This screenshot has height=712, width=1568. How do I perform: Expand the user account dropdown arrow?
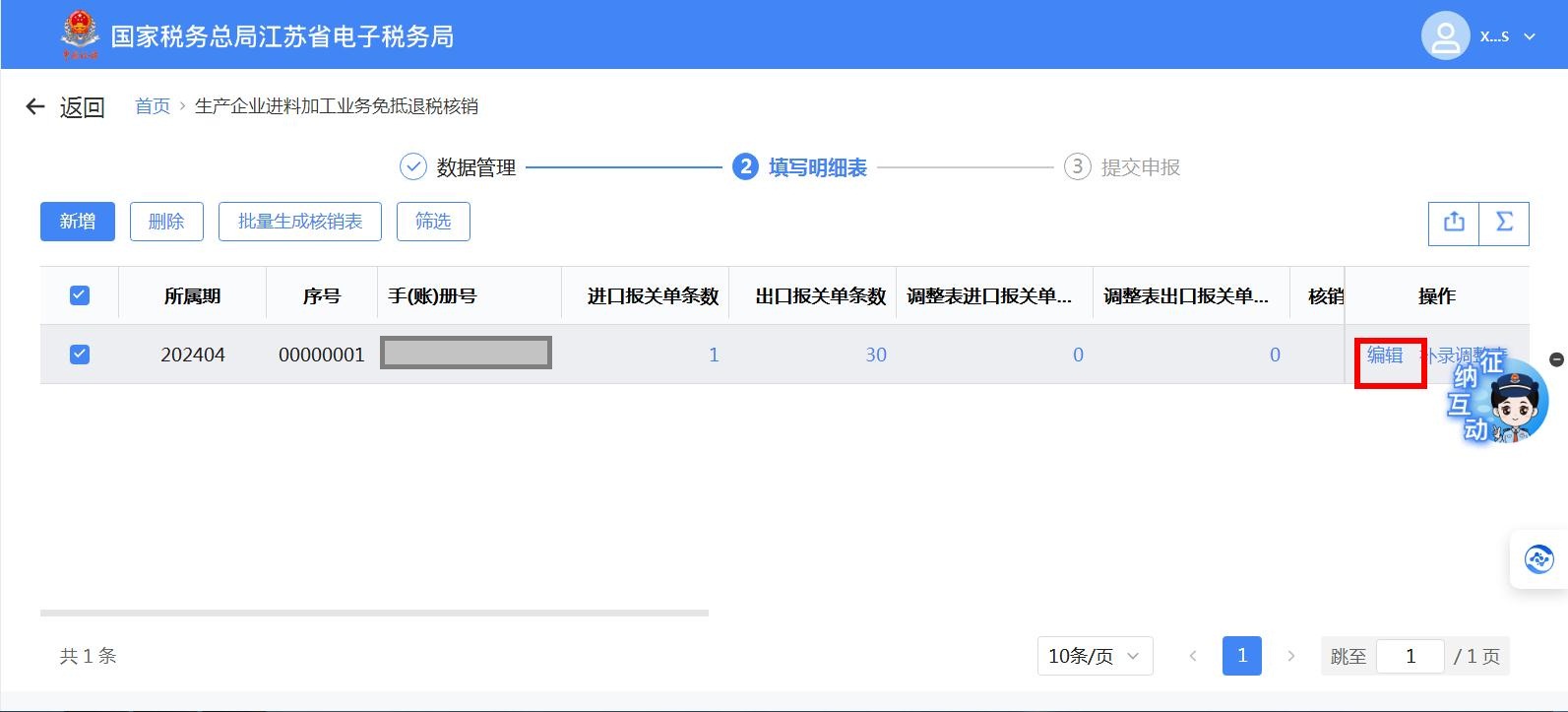(x=1530, y=36)
